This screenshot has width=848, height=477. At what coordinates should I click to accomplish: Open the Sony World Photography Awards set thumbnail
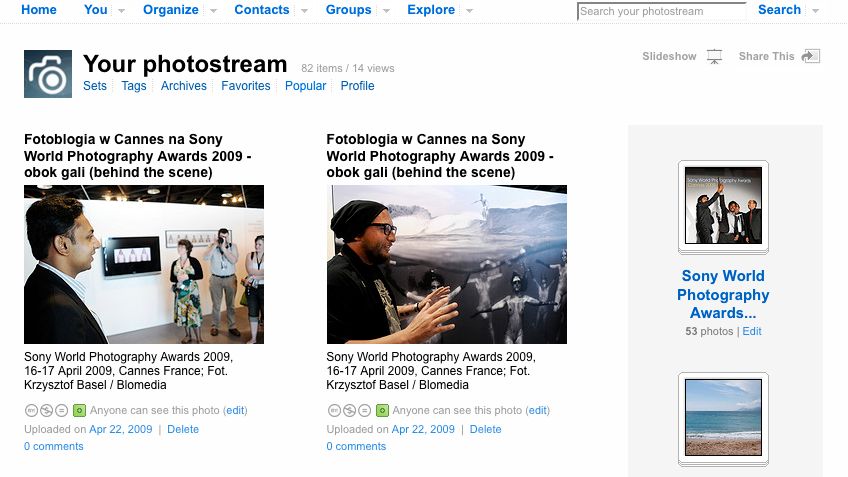pyautogui.click(x=723, y=206)
